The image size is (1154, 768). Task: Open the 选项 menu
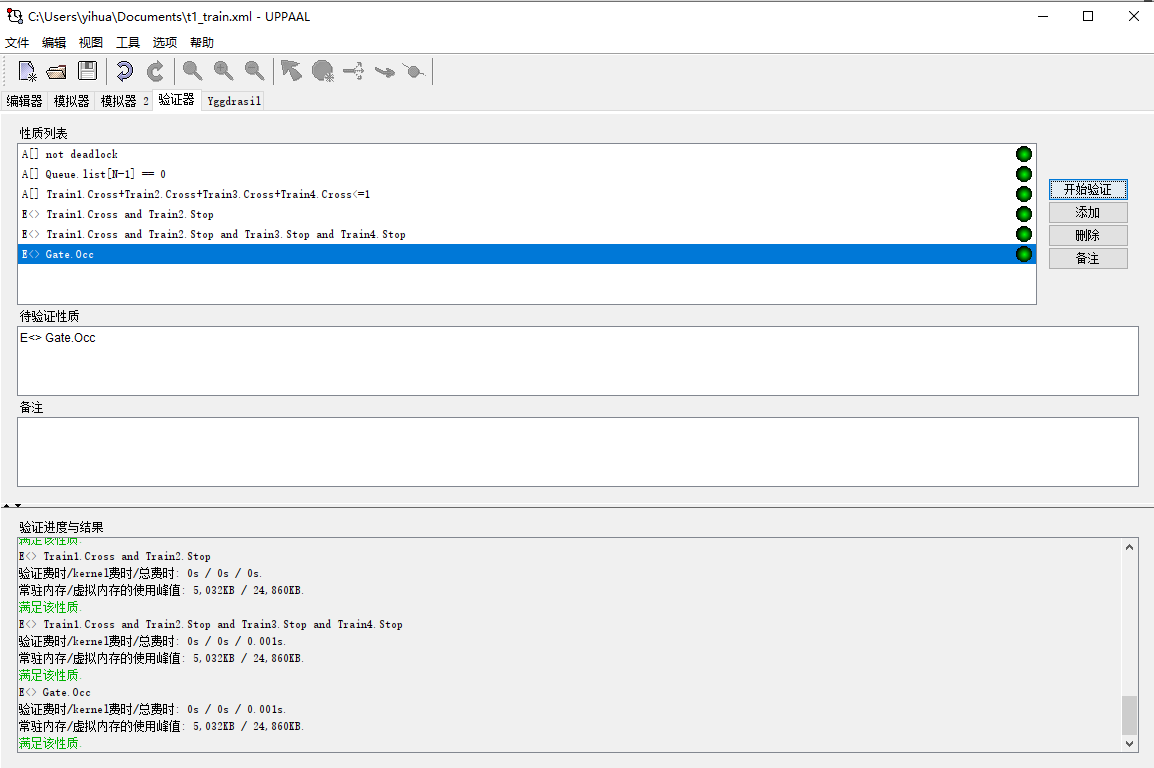(164, 43)
